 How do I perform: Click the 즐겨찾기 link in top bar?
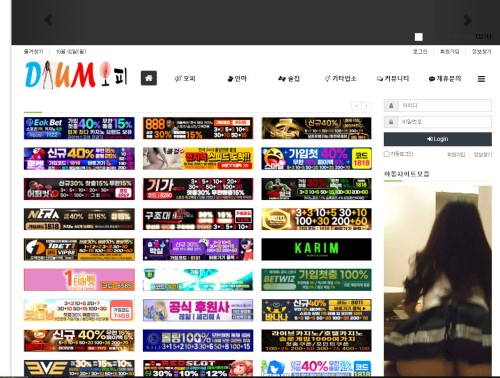(x=33, y=51)
